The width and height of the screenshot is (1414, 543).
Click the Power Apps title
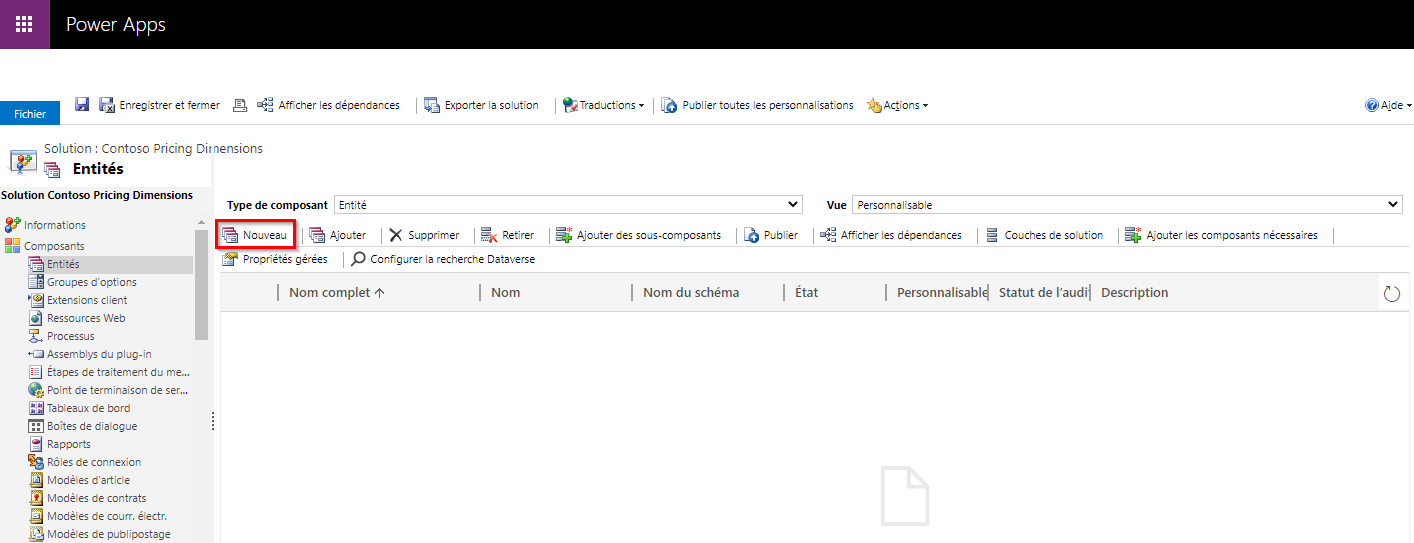pyautogui.click(x=116, y=24)
